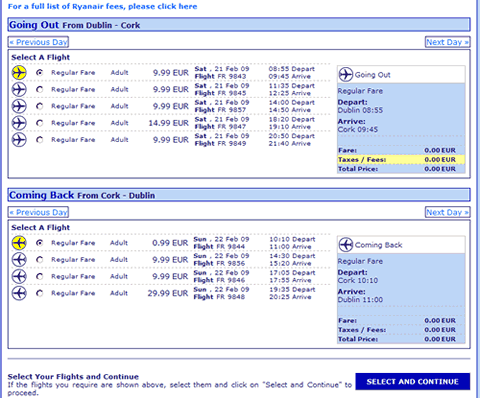Image resolution: width=480 pixels, height=398 pixels.
Task: Click Flight FR 9846 text
Action: click(x=219, y=280)
